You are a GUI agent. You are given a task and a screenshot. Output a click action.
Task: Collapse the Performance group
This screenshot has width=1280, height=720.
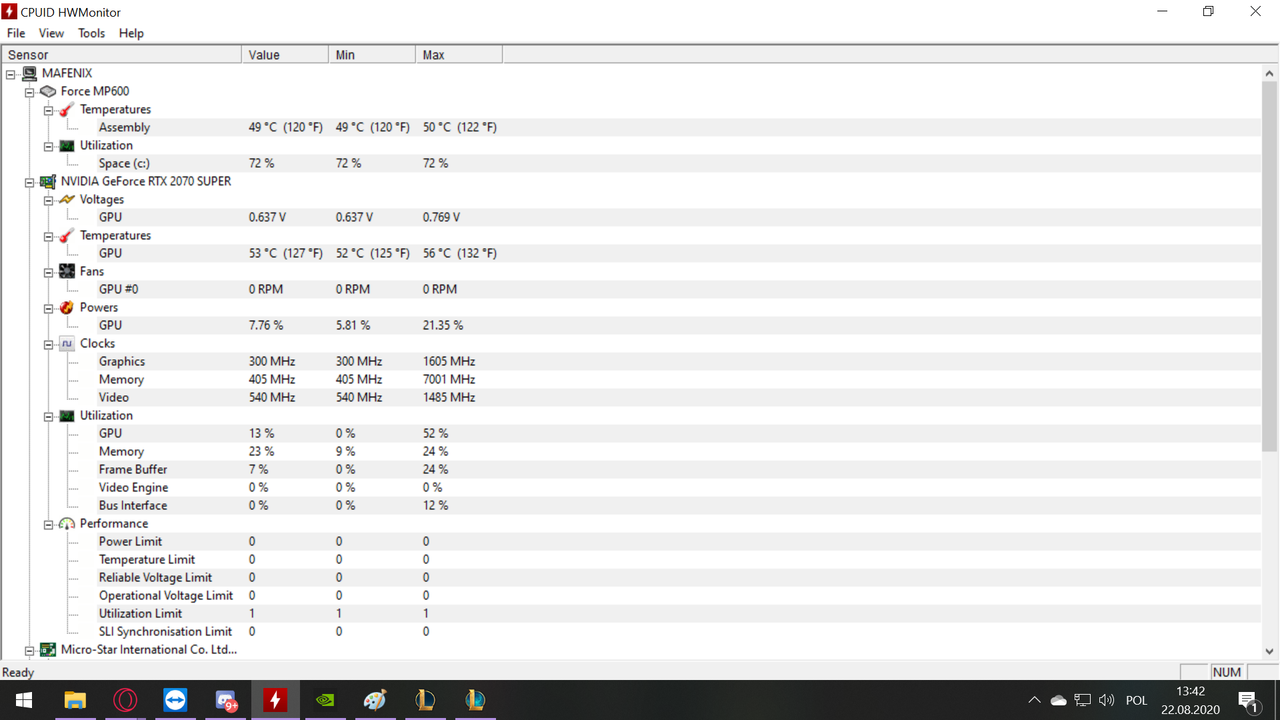(49, 523)
